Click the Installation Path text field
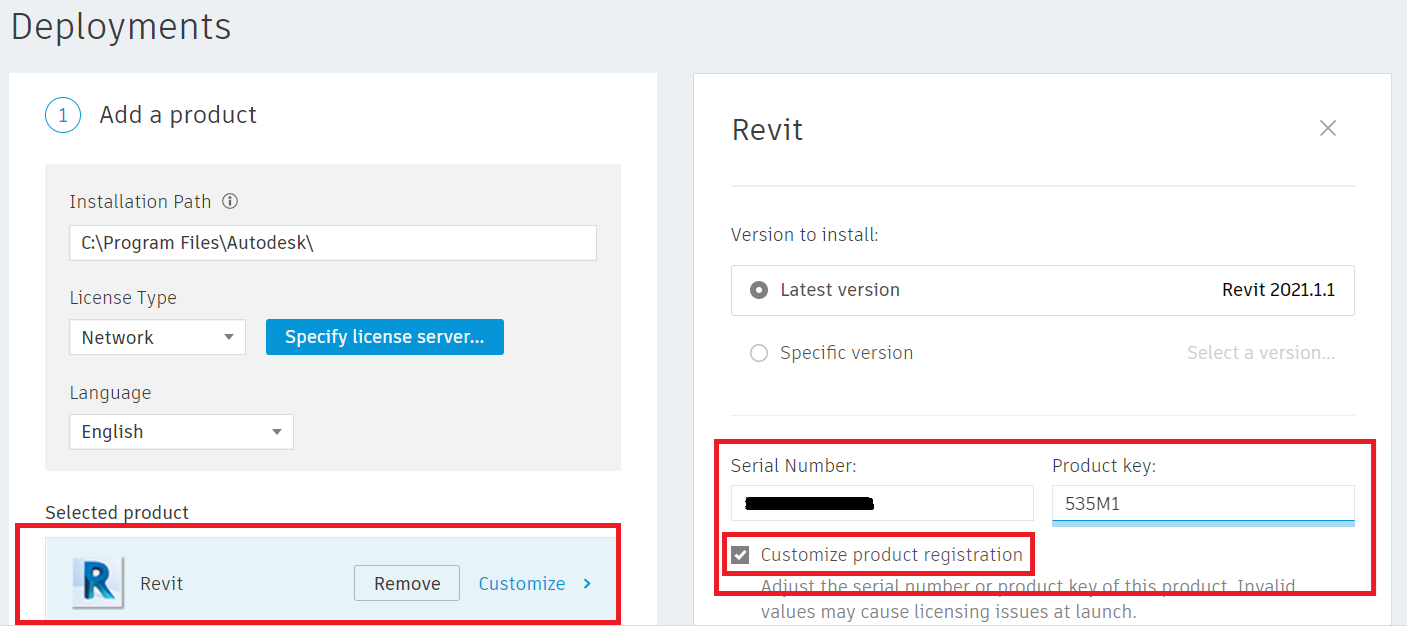This screenshot has width=1407, height=635. (x=332, y=243)
